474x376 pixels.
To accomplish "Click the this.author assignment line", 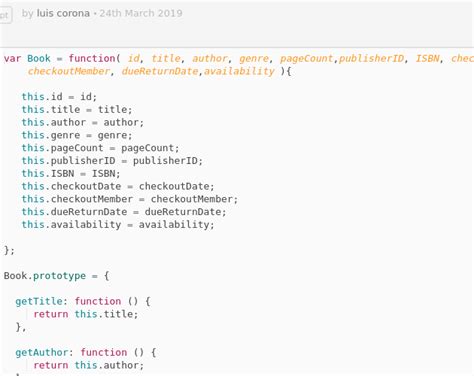I will point(83,123).
